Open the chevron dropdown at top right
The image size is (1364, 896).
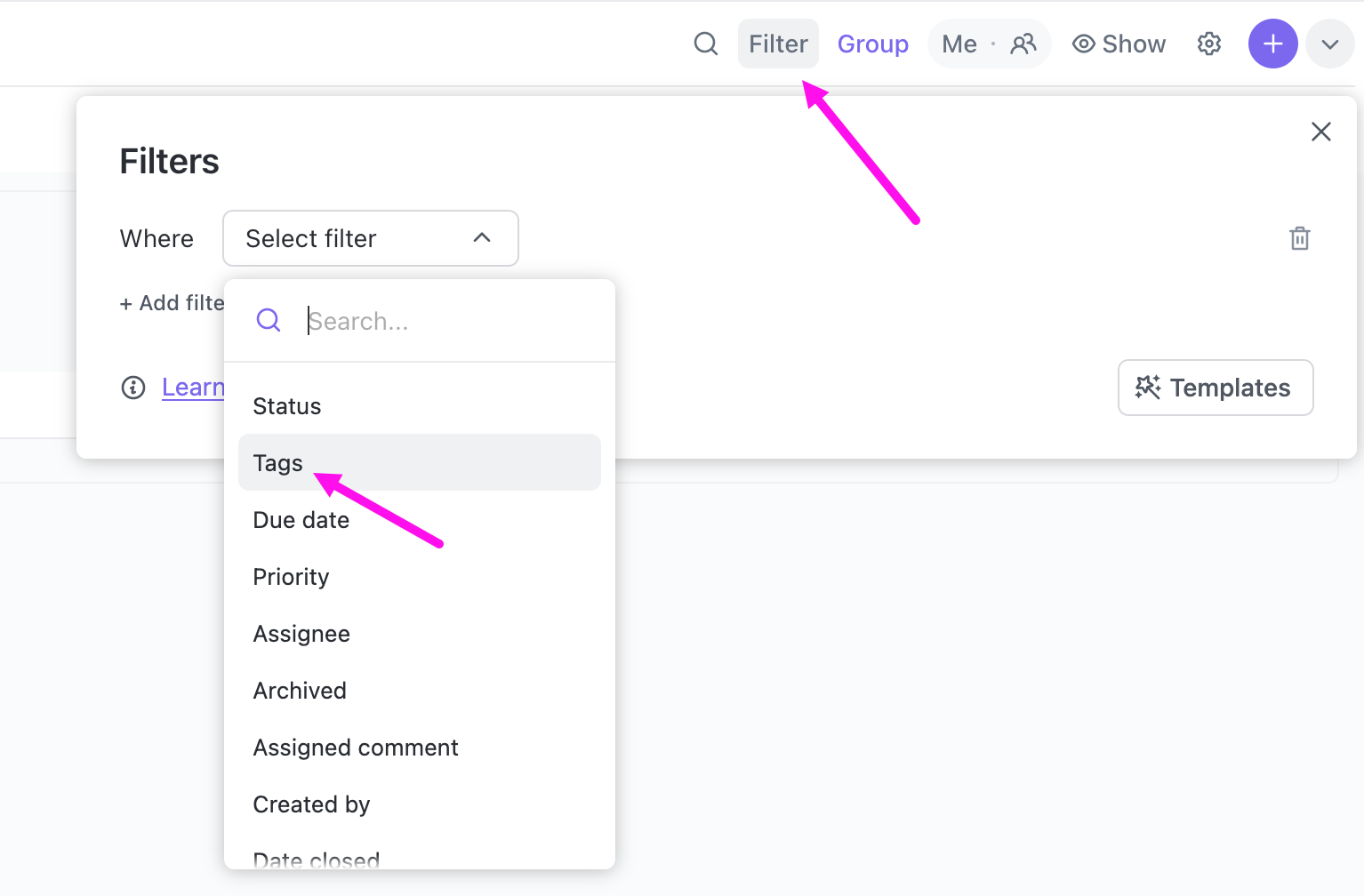(1329, 43)
